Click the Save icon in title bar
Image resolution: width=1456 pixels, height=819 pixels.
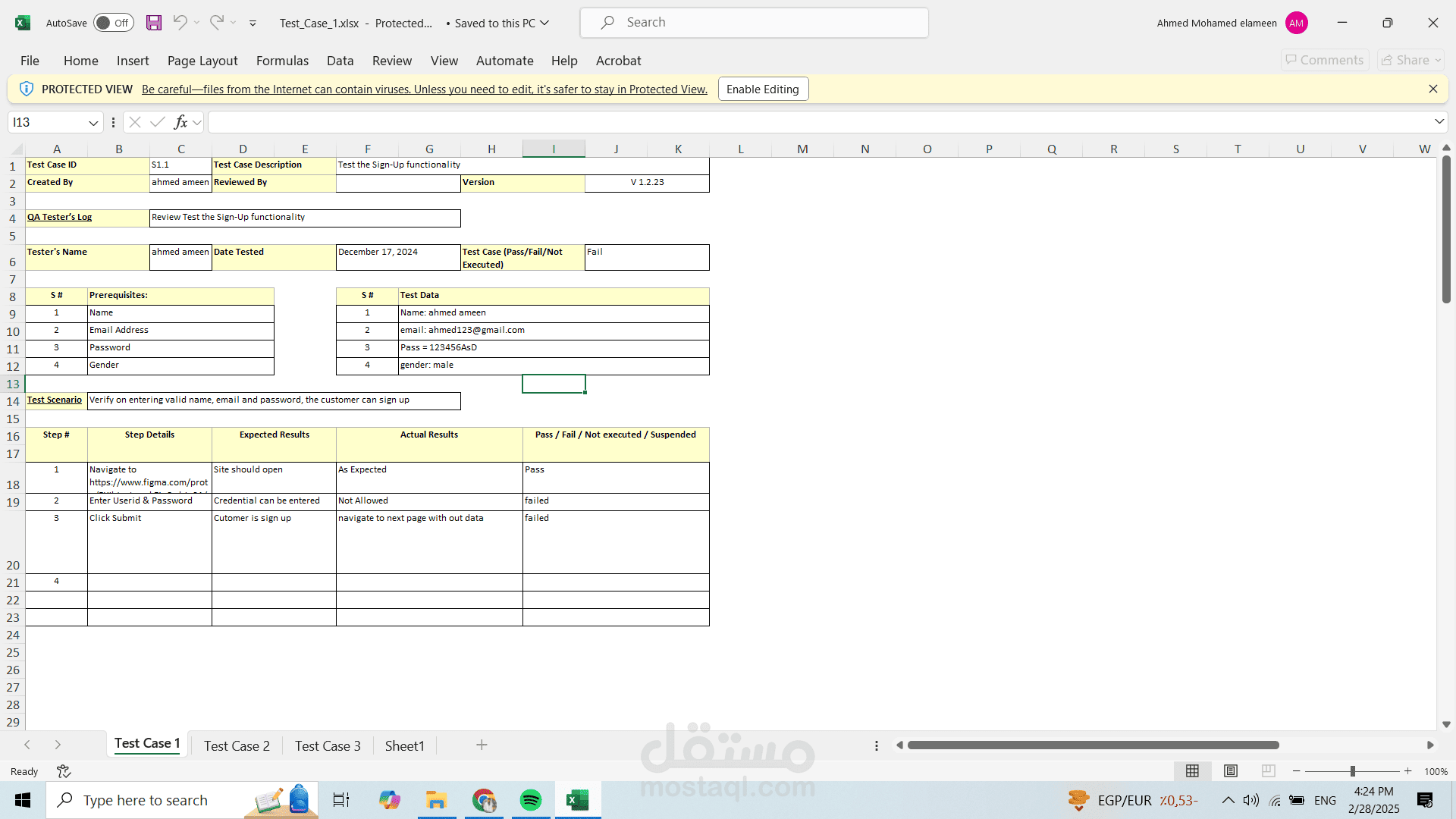pos(154,23)
